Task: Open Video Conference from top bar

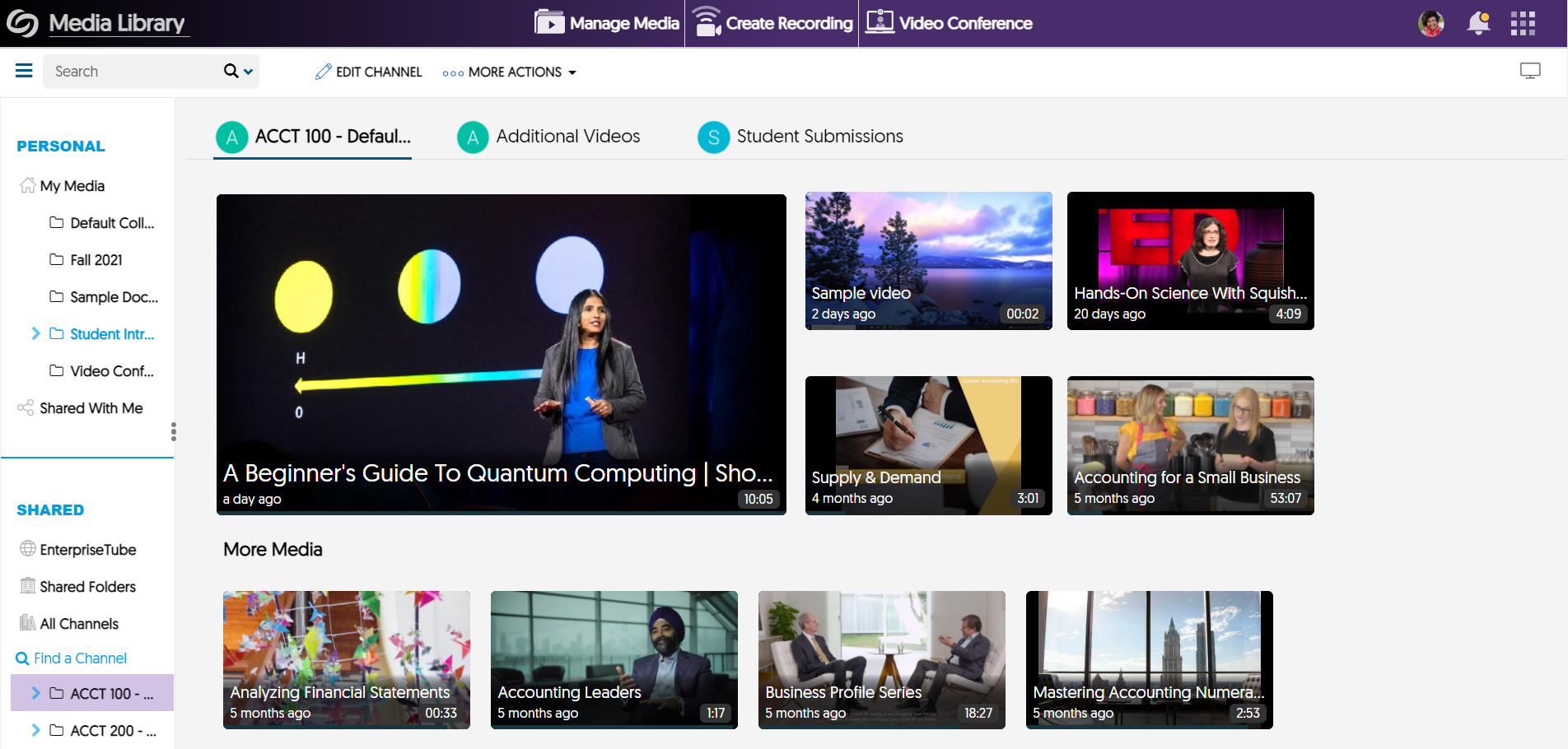Action: click(949, 23)
